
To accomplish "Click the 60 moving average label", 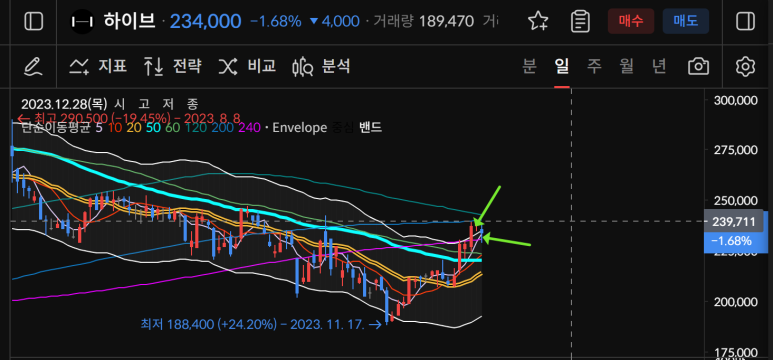I will pos(172,128).
